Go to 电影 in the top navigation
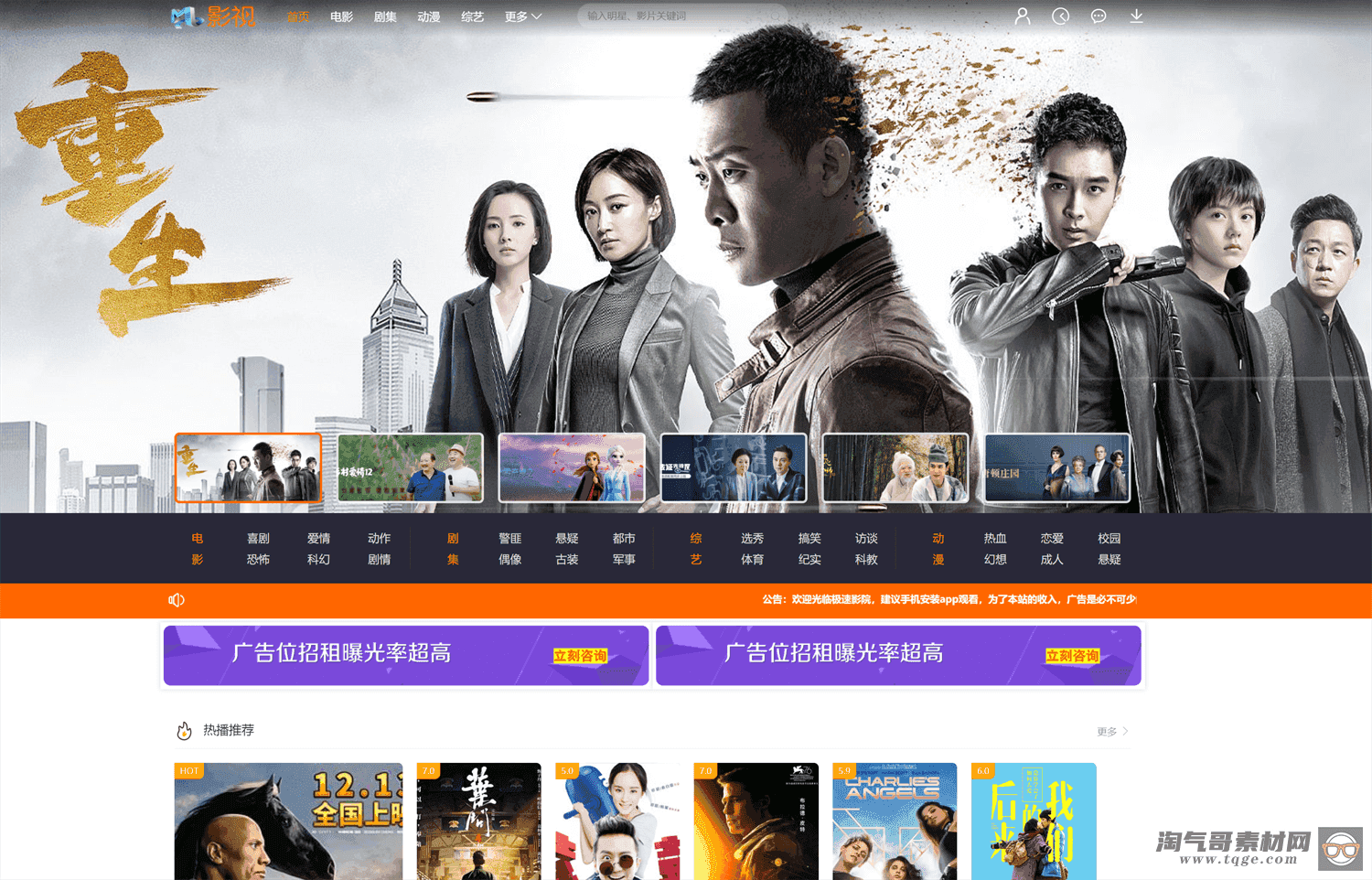Viewport: 1372px width, 880px height. tap(342, 16)
